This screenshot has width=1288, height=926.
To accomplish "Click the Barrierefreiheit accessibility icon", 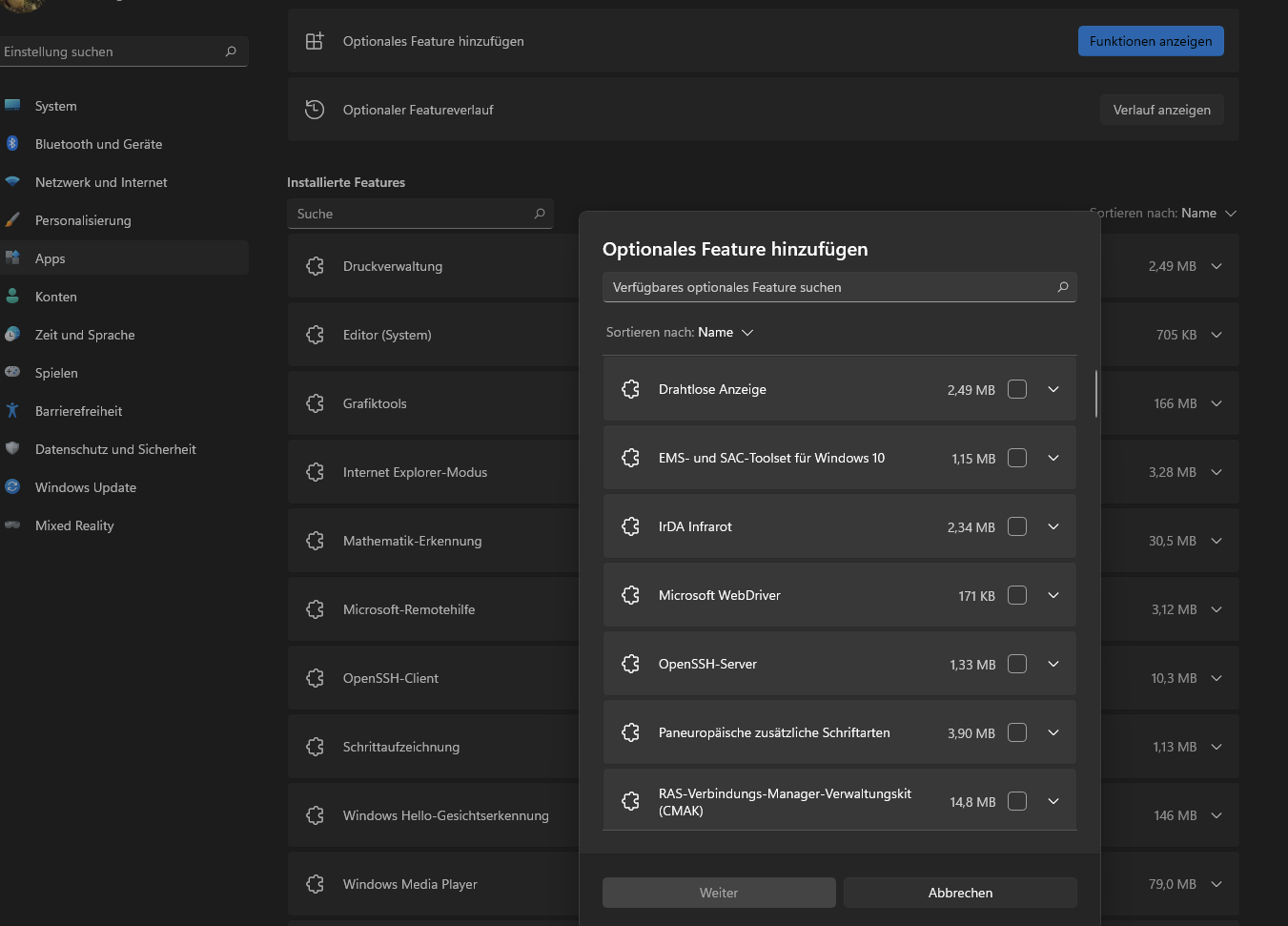I will click(12, 410).
